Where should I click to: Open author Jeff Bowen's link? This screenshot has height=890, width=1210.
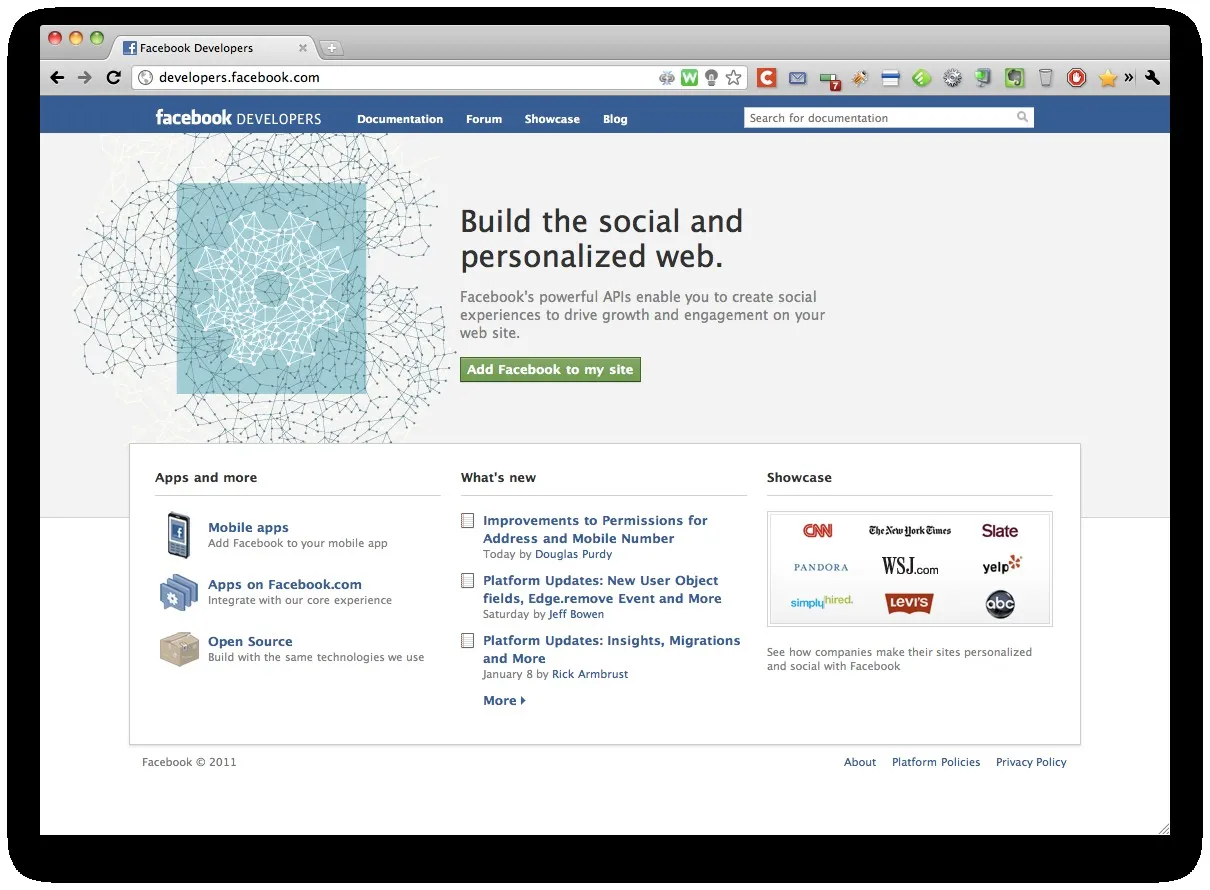coord(576,614)
